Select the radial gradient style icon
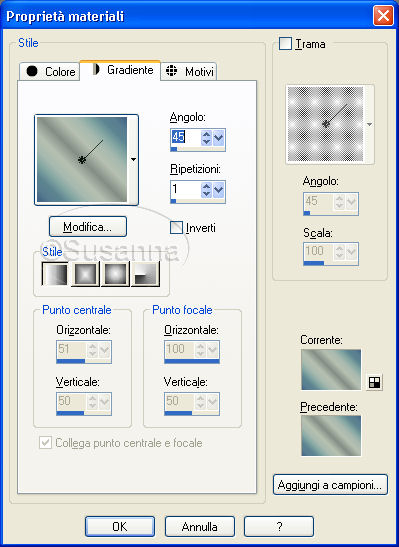 (146, 274)
